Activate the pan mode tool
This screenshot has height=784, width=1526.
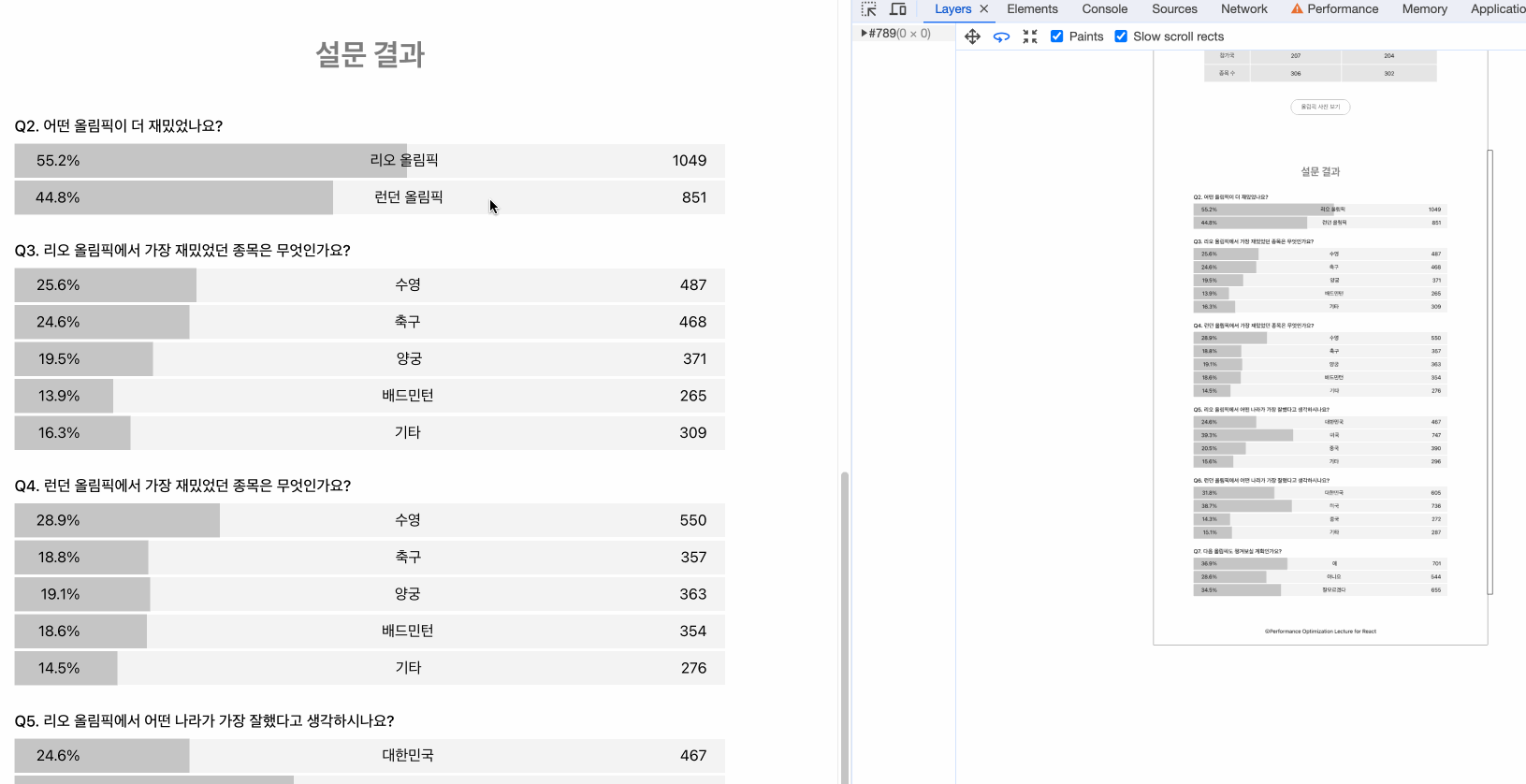972,36
